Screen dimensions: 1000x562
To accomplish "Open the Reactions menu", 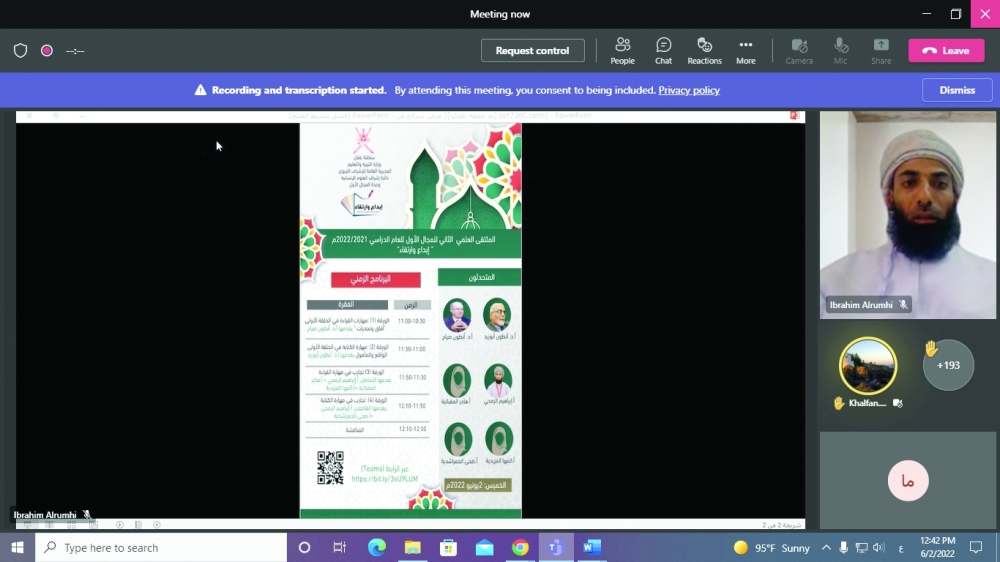I will (x=704, y=50).
